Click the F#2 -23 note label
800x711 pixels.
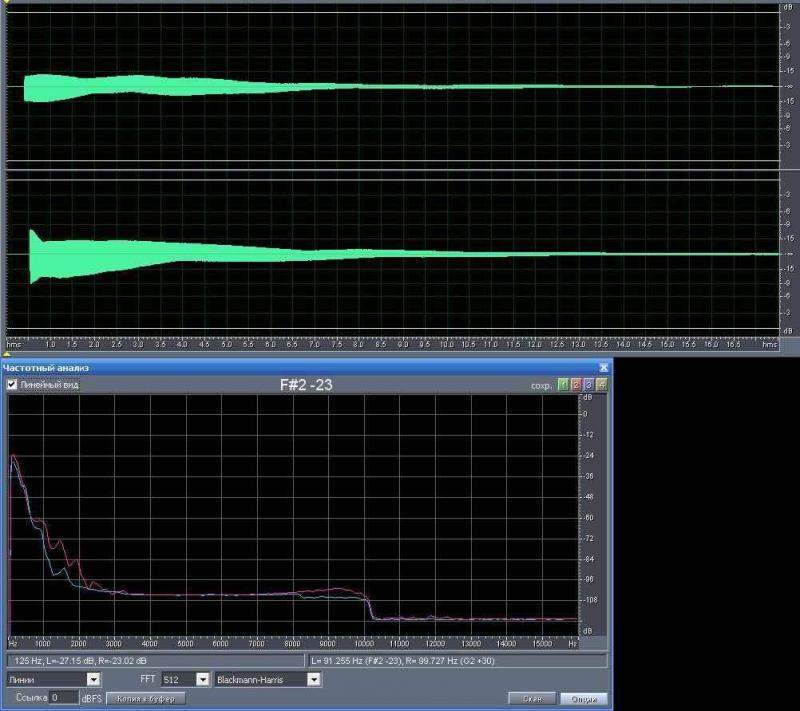[x=306, y=385]
